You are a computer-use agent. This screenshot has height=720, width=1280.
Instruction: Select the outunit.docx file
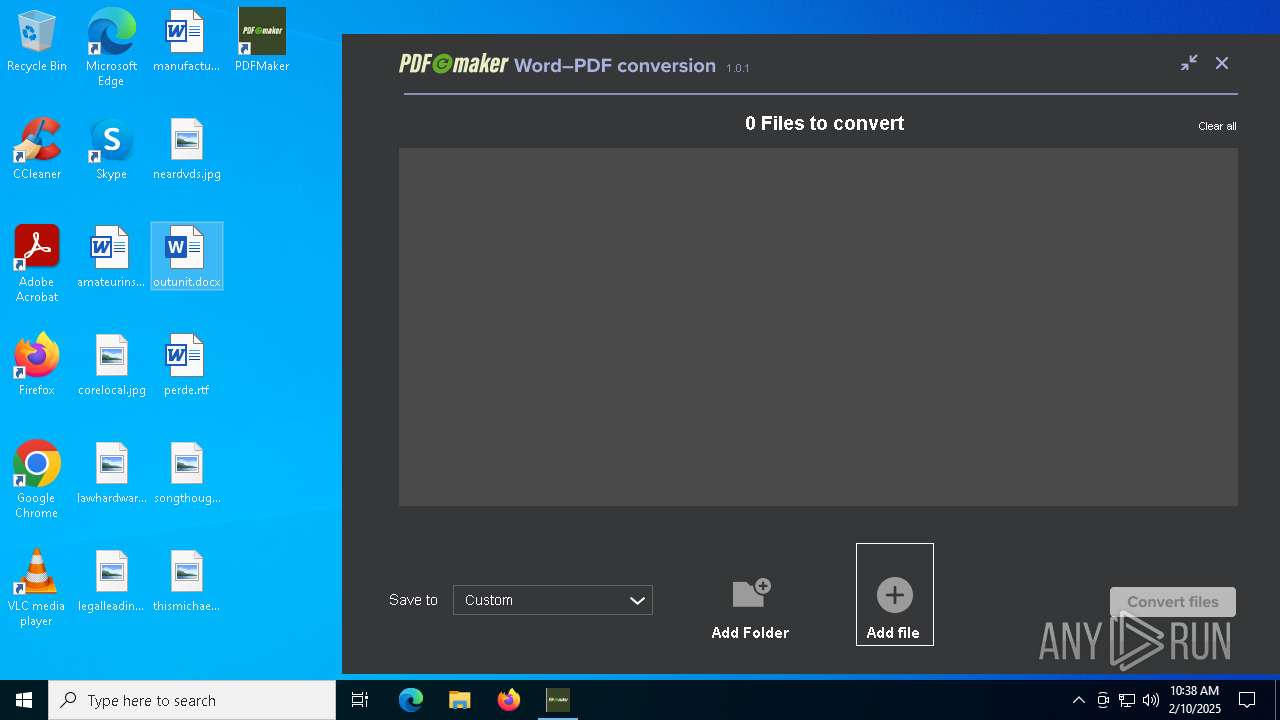point(187,257)
